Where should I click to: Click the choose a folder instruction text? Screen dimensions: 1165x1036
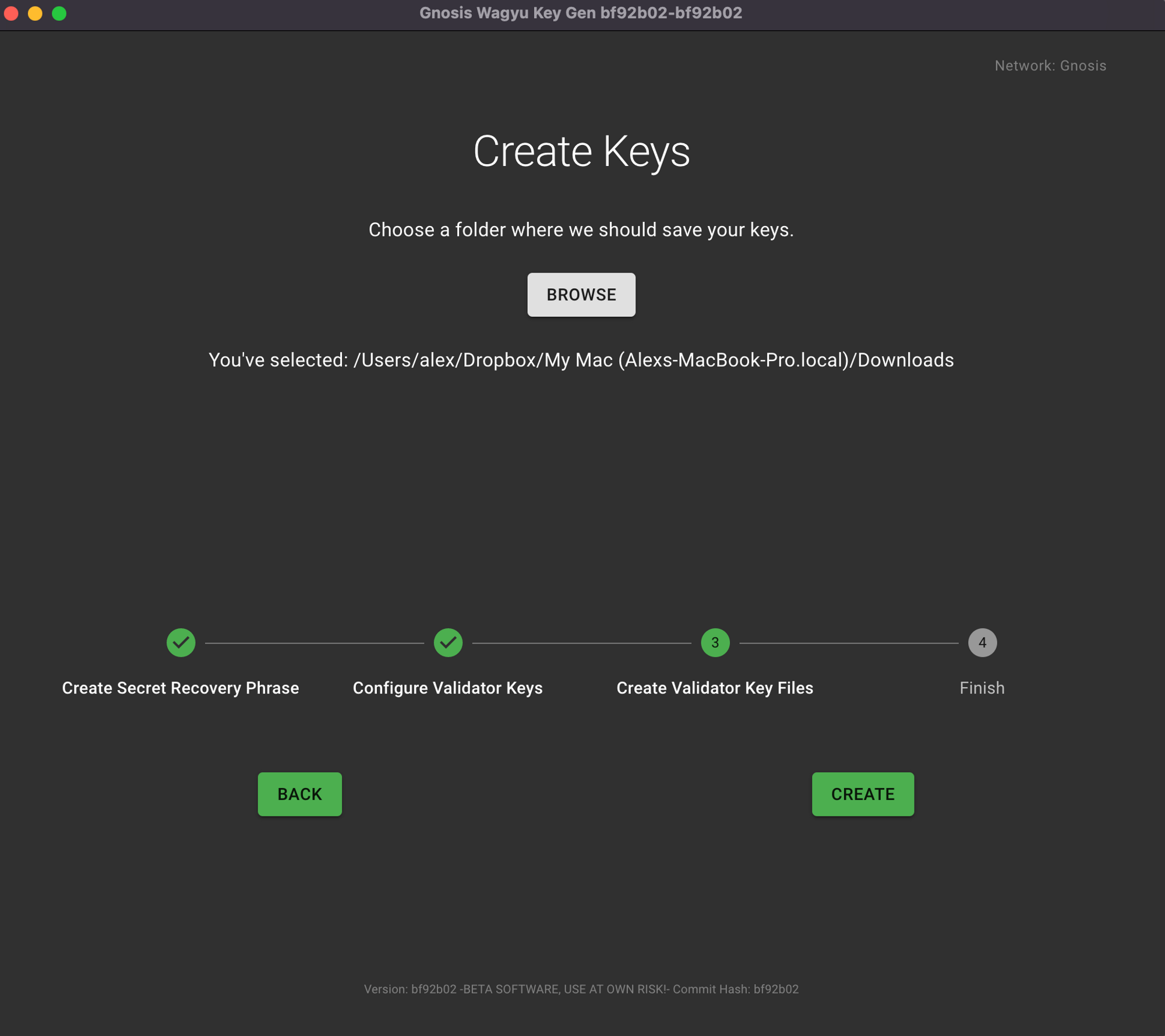coord(581,230)
